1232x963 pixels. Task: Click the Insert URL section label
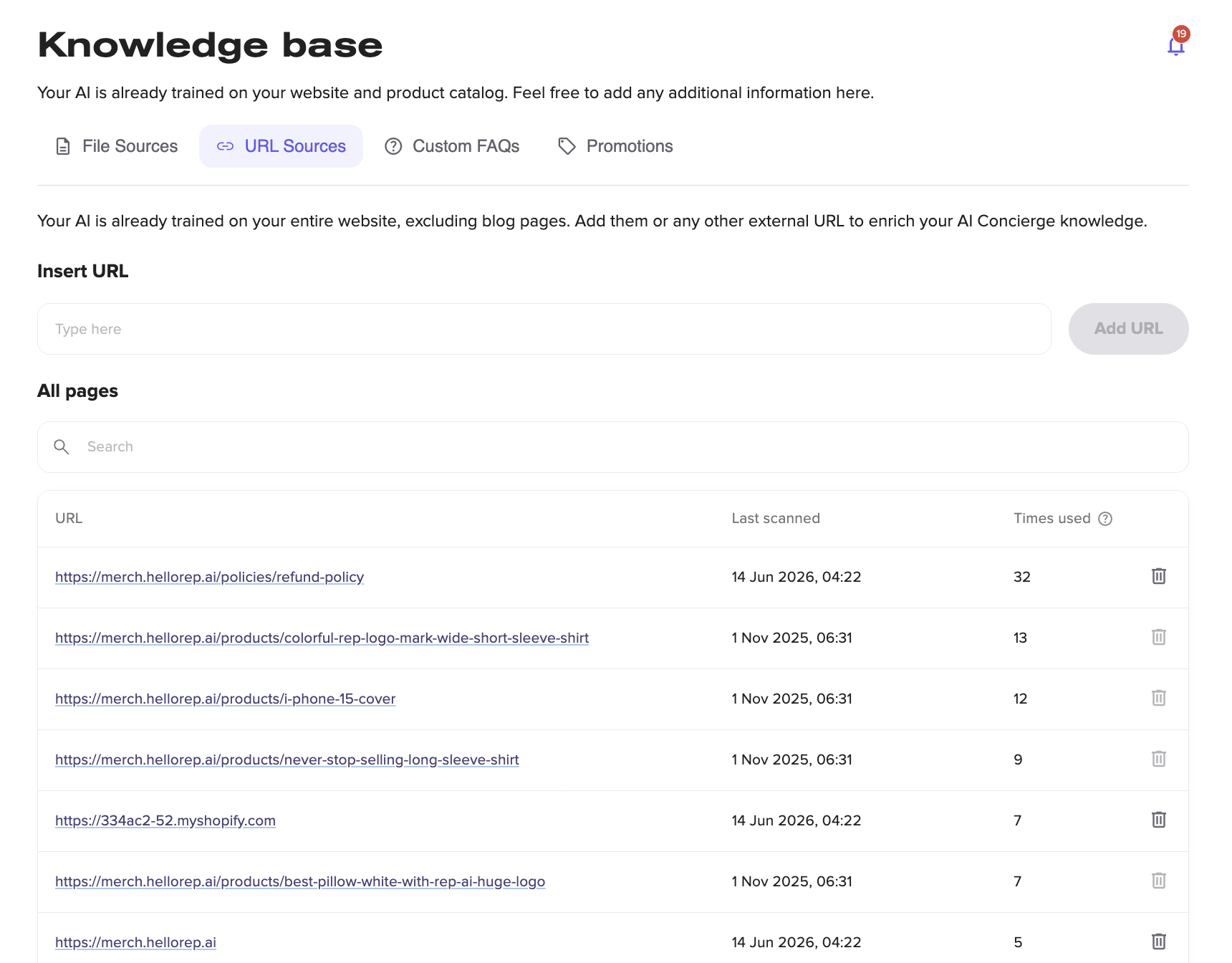tap(82, 272)
